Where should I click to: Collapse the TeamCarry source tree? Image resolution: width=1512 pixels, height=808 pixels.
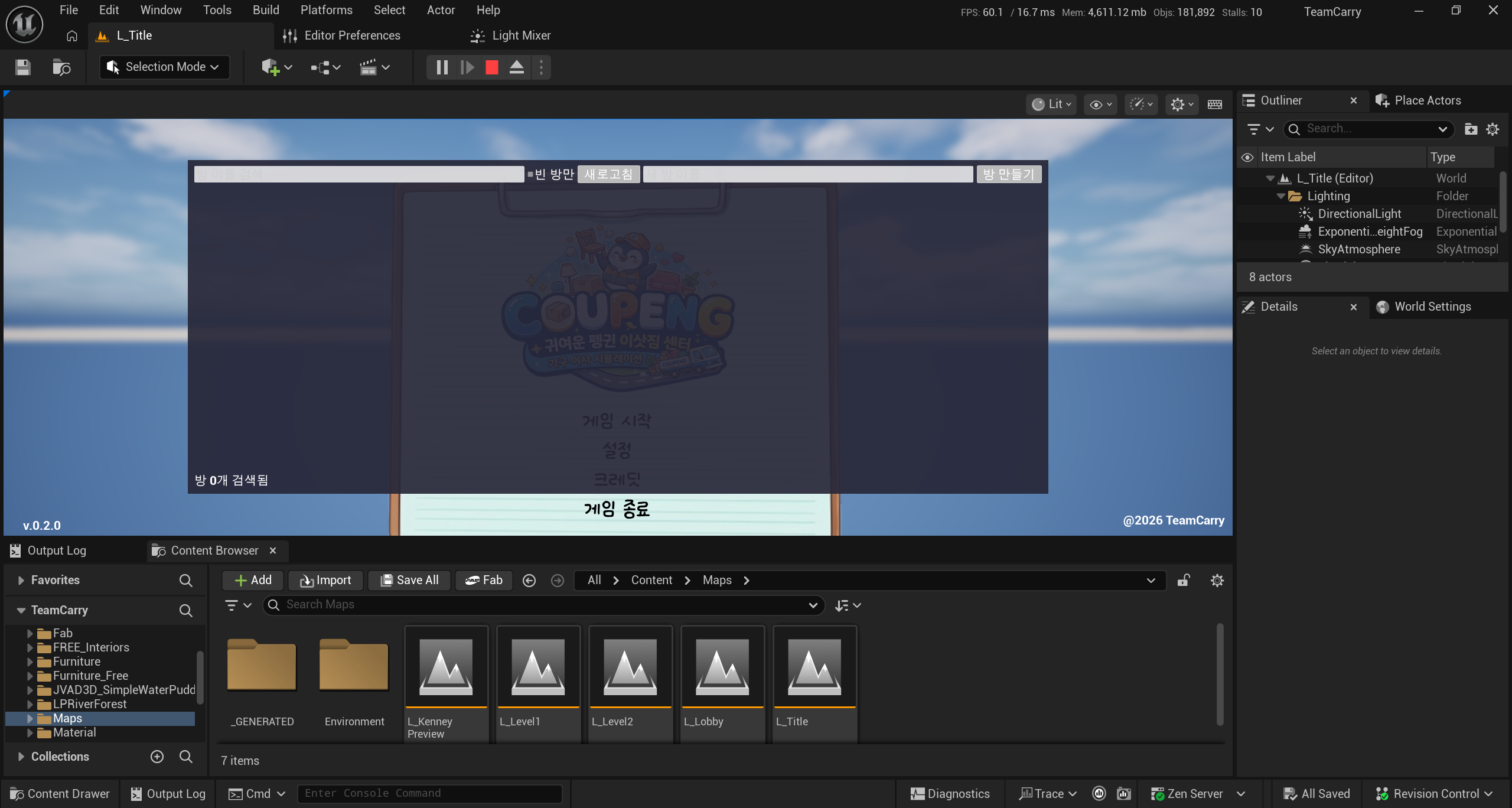pos(21,611)
